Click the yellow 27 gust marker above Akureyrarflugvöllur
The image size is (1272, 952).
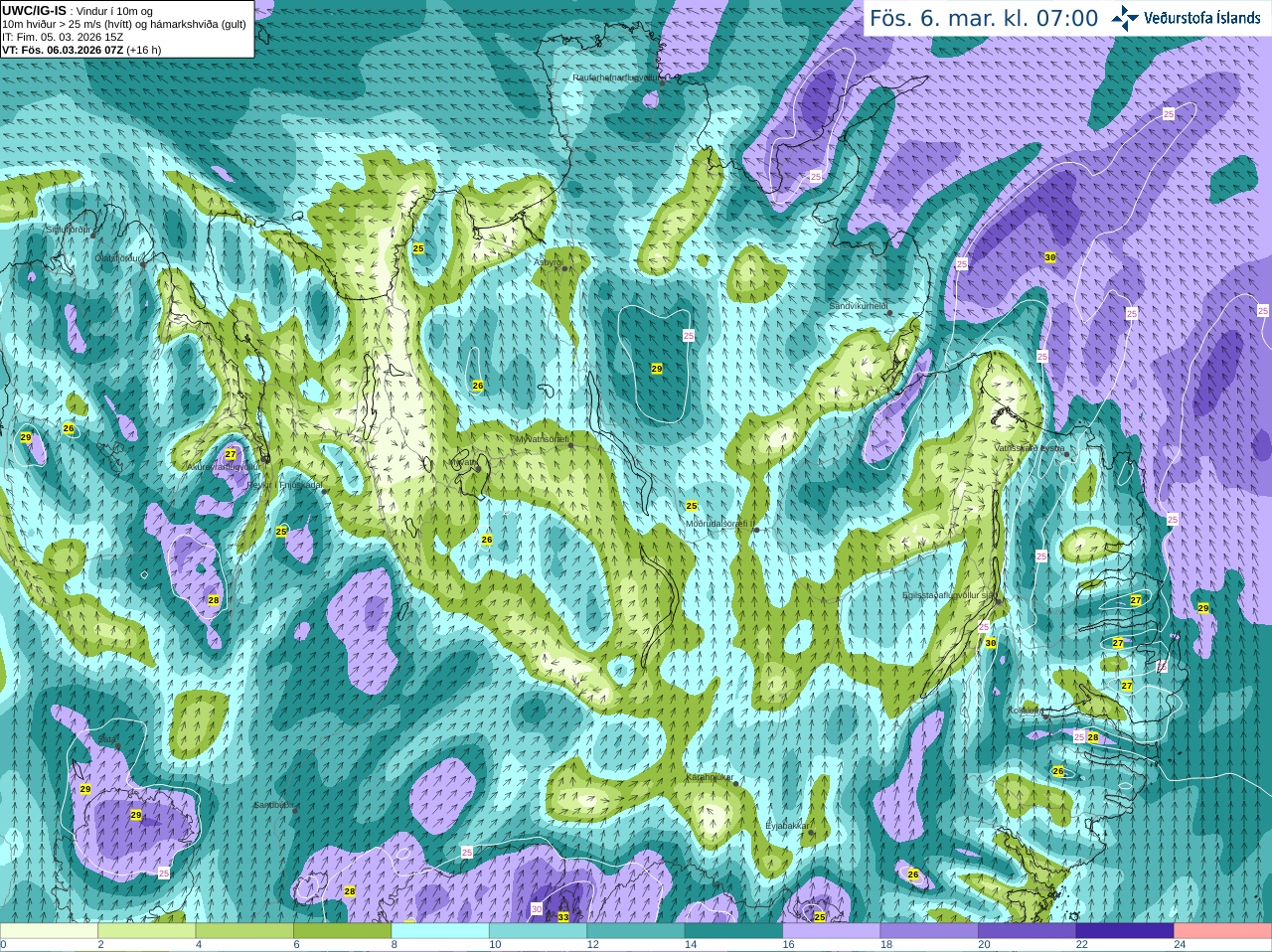point(231,453)
